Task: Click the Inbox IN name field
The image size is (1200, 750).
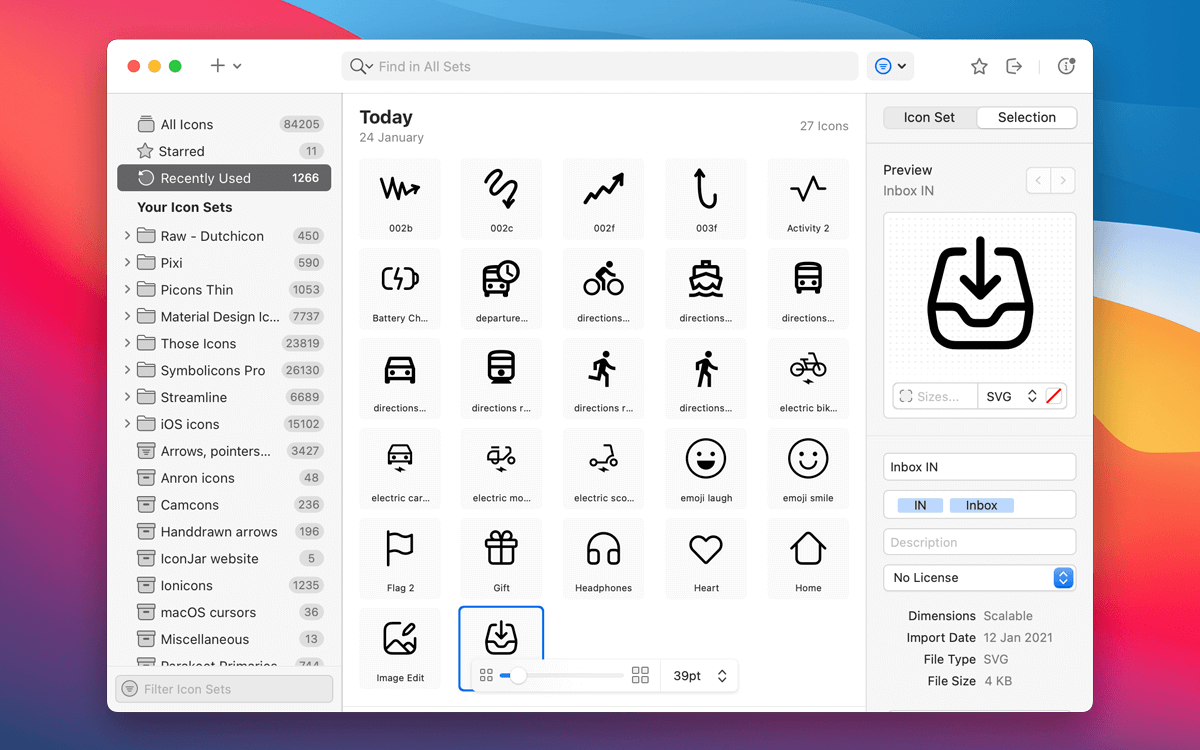Action: [x=980, y=467]
